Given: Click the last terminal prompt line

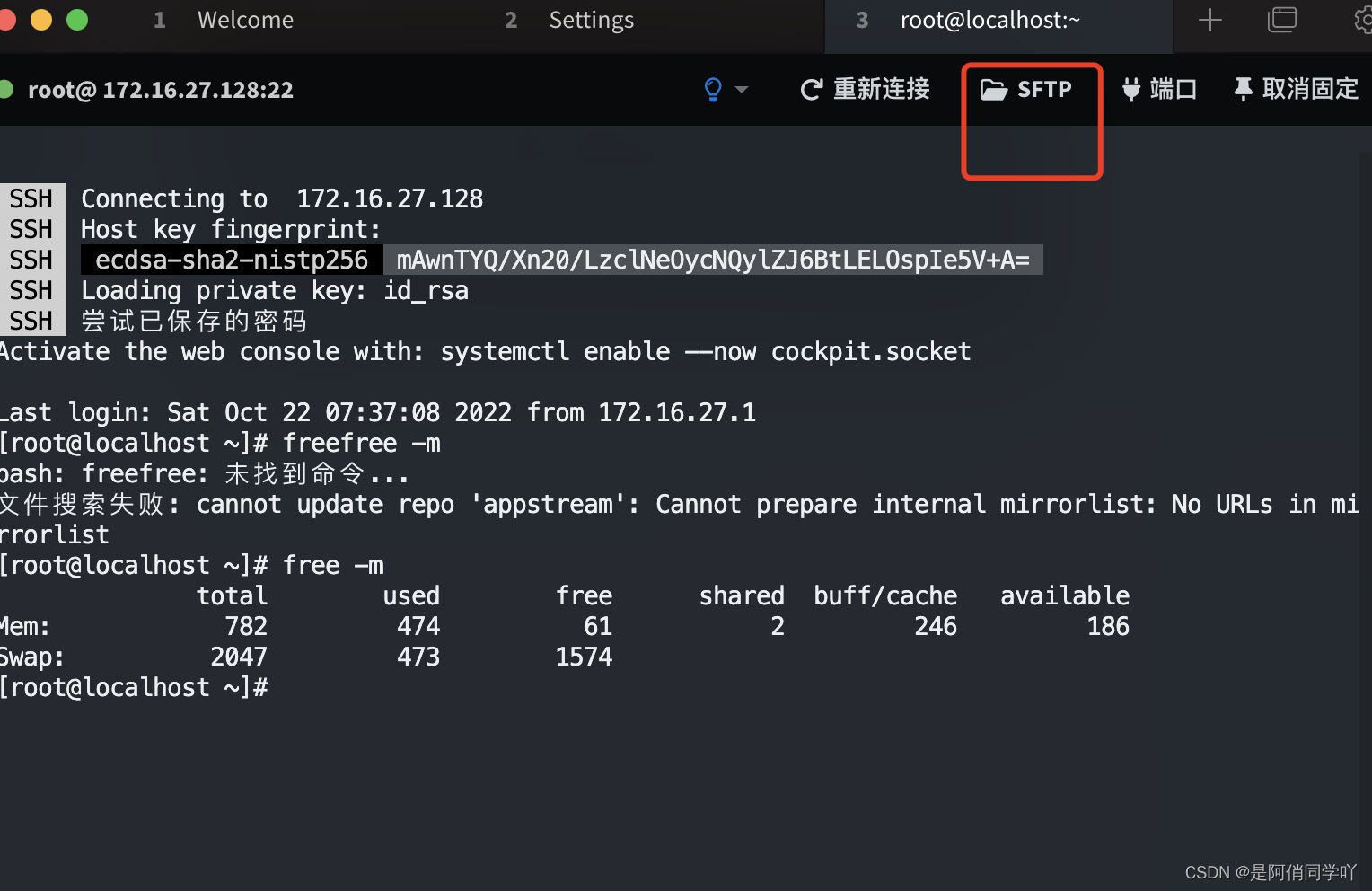Looking at the screenshot, I should click(x=134, y=687).
